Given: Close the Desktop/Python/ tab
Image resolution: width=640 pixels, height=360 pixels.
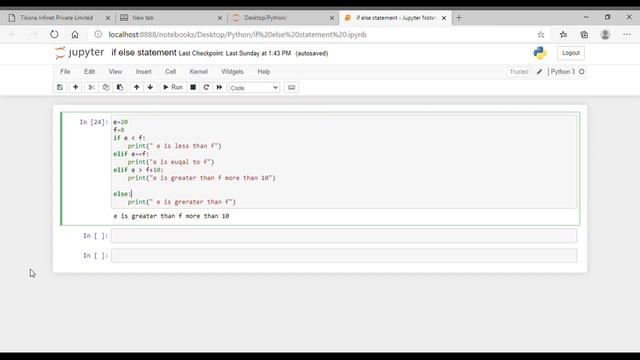Looking at the screenshot, I should coord(331,18).
